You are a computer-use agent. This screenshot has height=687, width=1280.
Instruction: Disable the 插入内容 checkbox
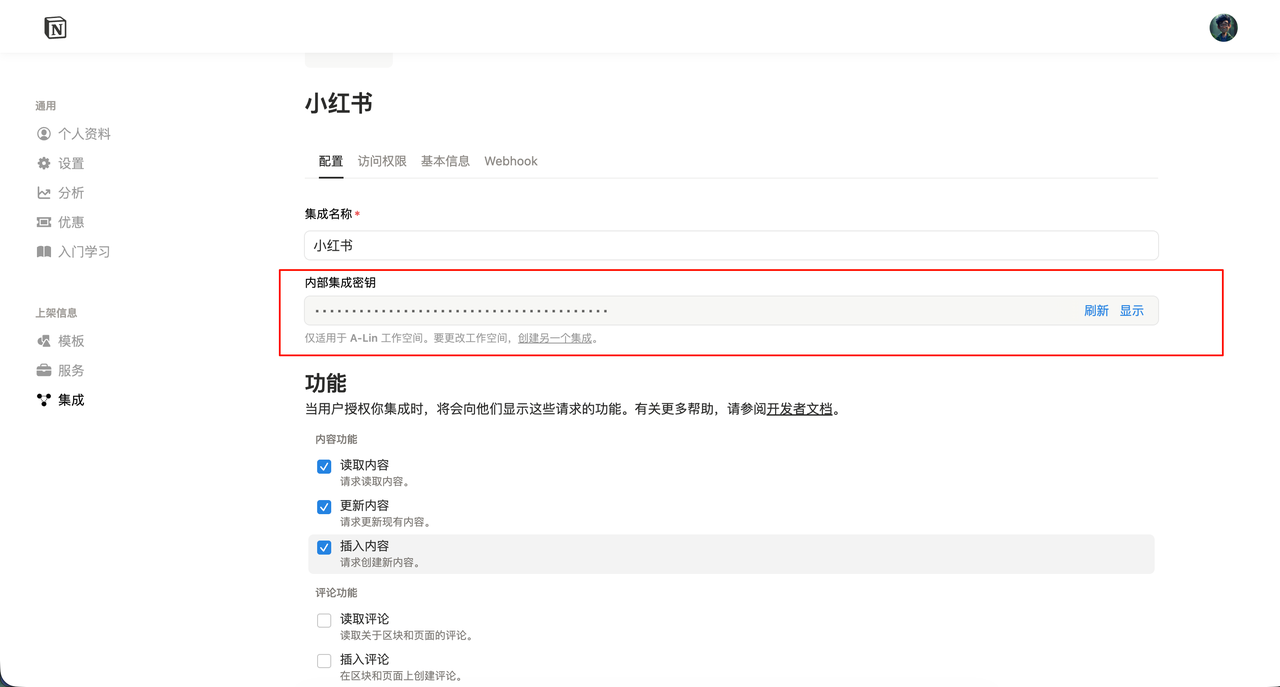[324, 548]
